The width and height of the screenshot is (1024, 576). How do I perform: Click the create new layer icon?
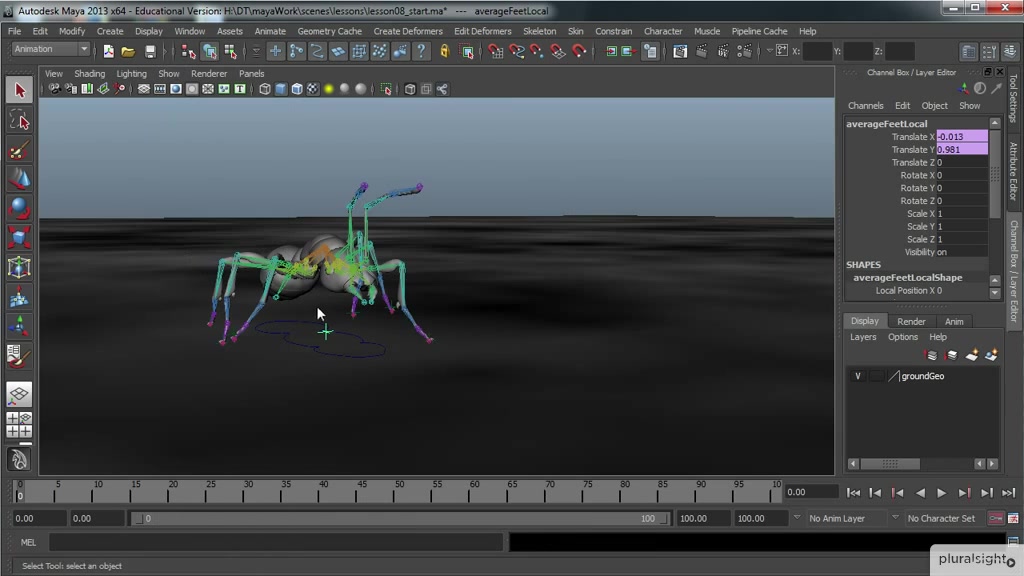coord(972,355)
